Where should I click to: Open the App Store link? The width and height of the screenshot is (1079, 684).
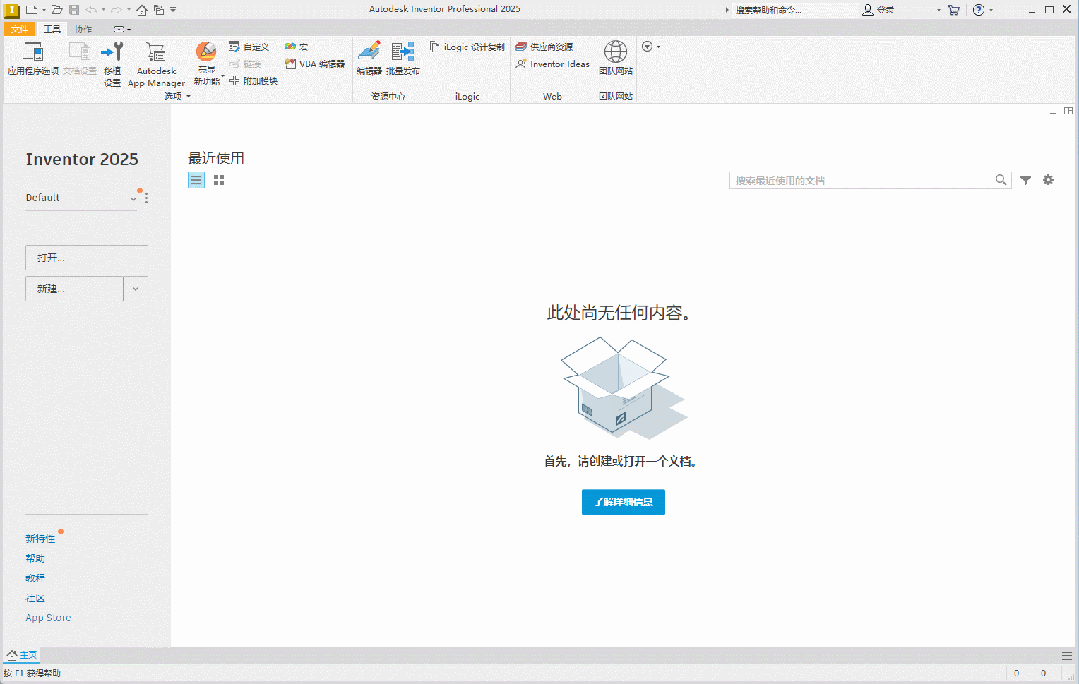pyautogui.click(x=48, y=618)
